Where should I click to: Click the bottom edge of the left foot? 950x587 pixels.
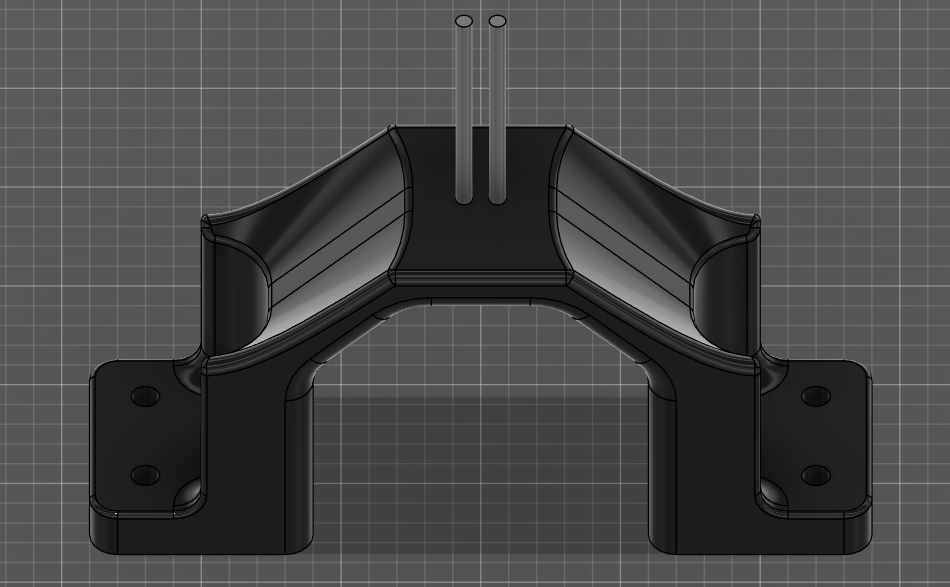200,552
